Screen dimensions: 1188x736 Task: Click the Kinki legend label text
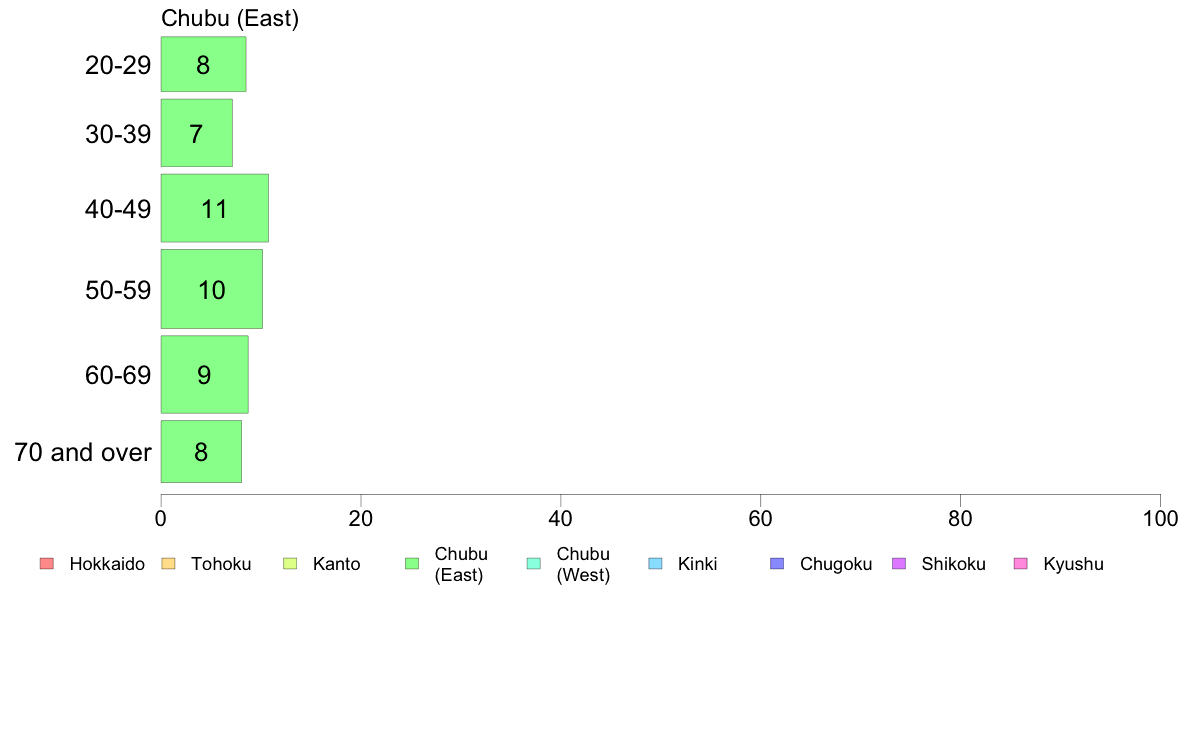pyautogui.click(x=697, y=564)
